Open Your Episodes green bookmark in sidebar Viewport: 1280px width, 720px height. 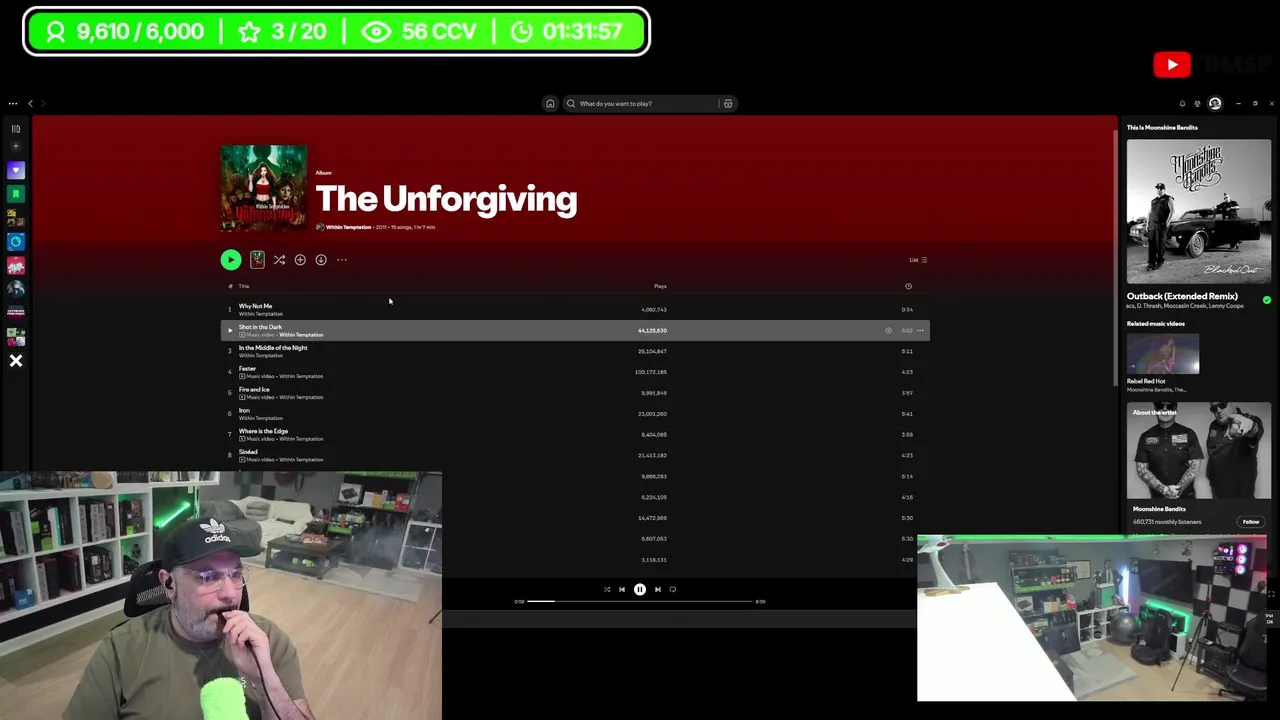coord(16,194)
